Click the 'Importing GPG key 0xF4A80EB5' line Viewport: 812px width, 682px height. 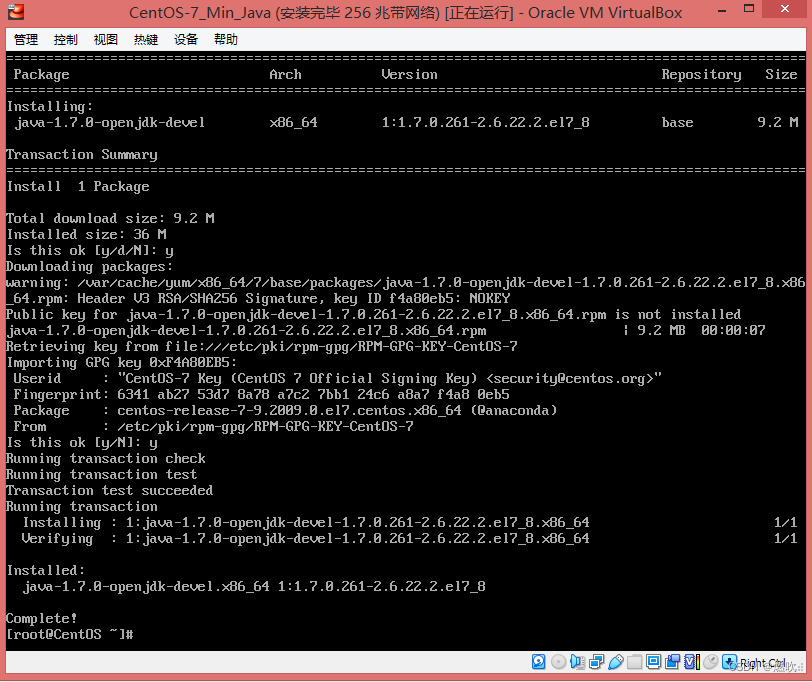(x=122, y=362)
